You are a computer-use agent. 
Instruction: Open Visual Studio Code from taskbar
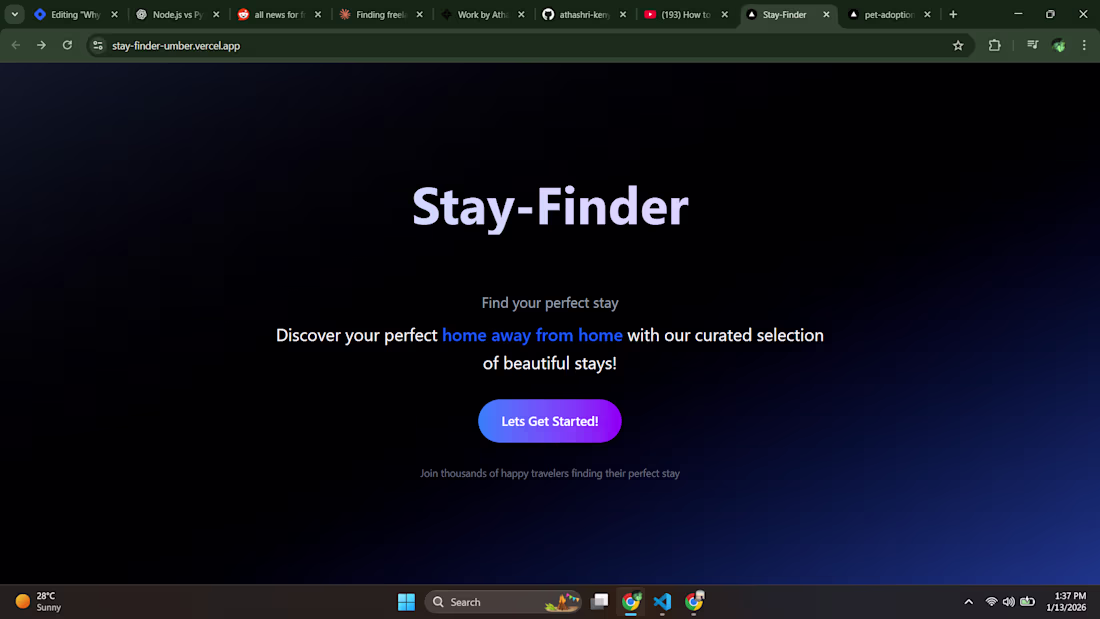tap(662, 601)
